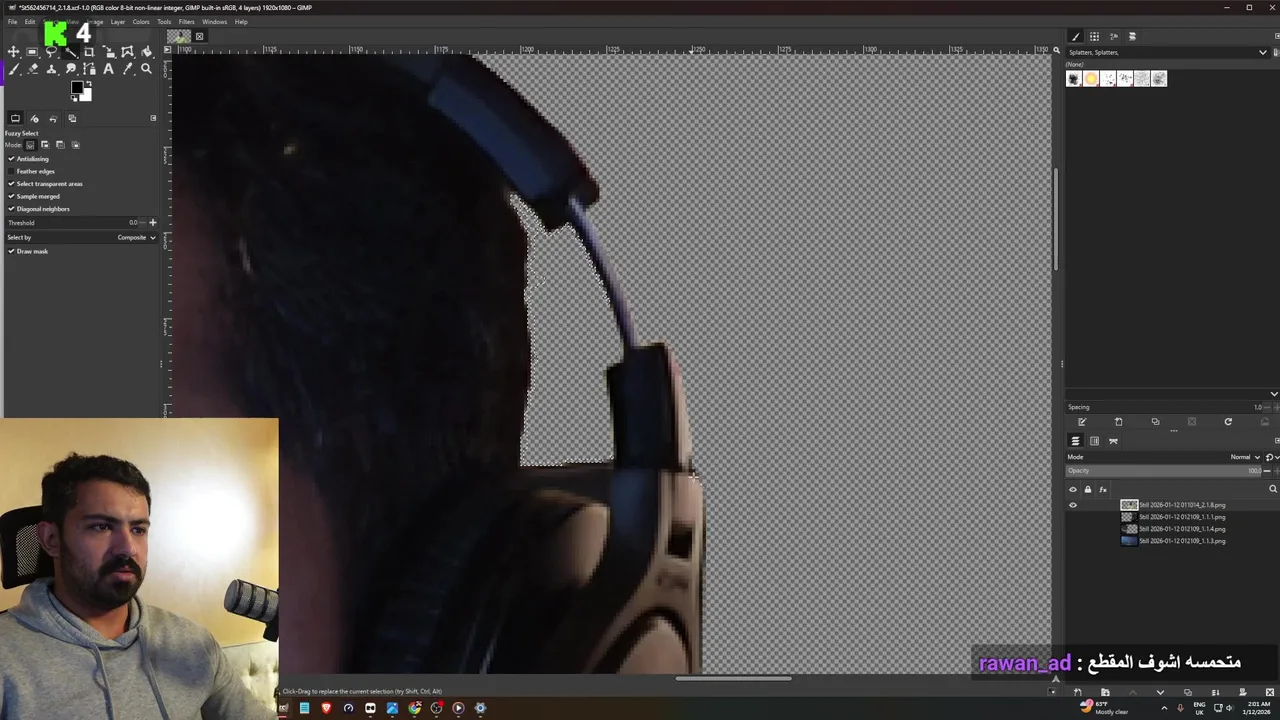Screen dimensions: 1280x720
Task: Click Duplicate brush icon
Action: coord(1155,422)
